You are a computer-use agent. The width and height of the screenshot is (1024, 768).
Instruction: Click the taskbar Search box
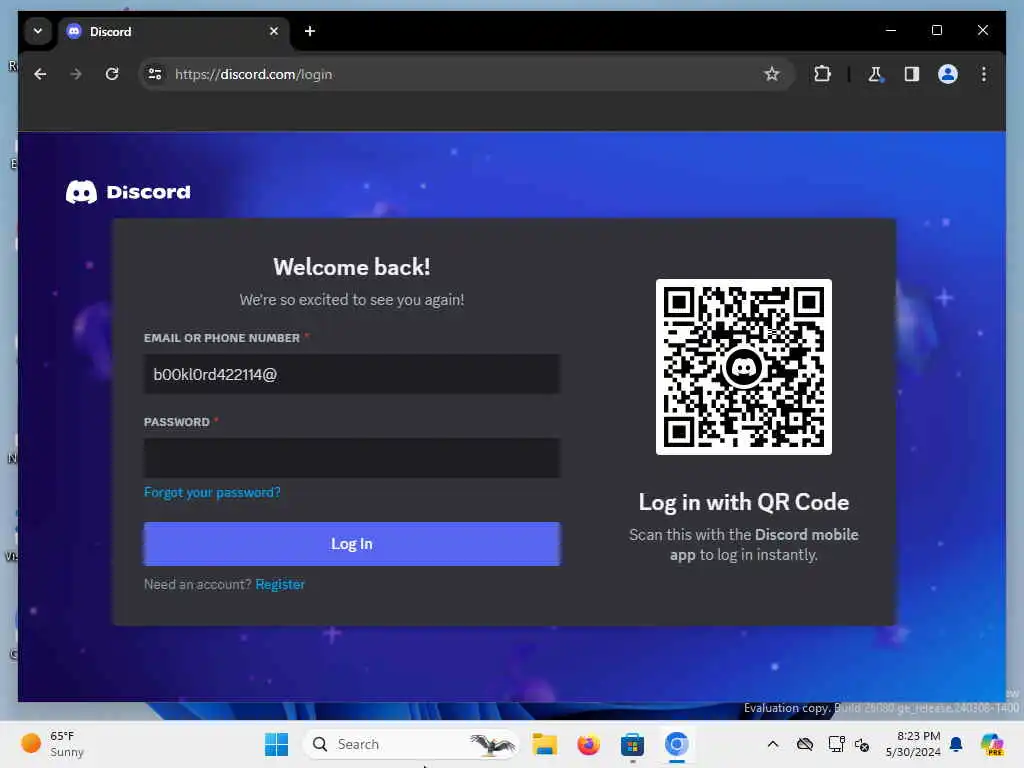[410, 744]
